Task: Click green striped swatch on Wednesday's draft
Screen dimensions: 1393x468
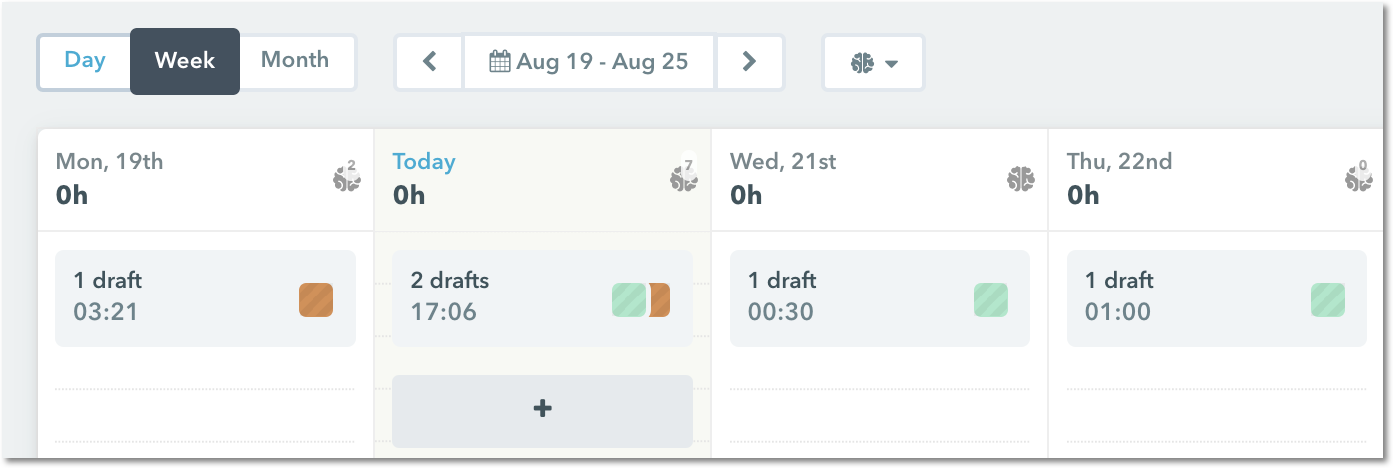Action: tap(991, 300)
